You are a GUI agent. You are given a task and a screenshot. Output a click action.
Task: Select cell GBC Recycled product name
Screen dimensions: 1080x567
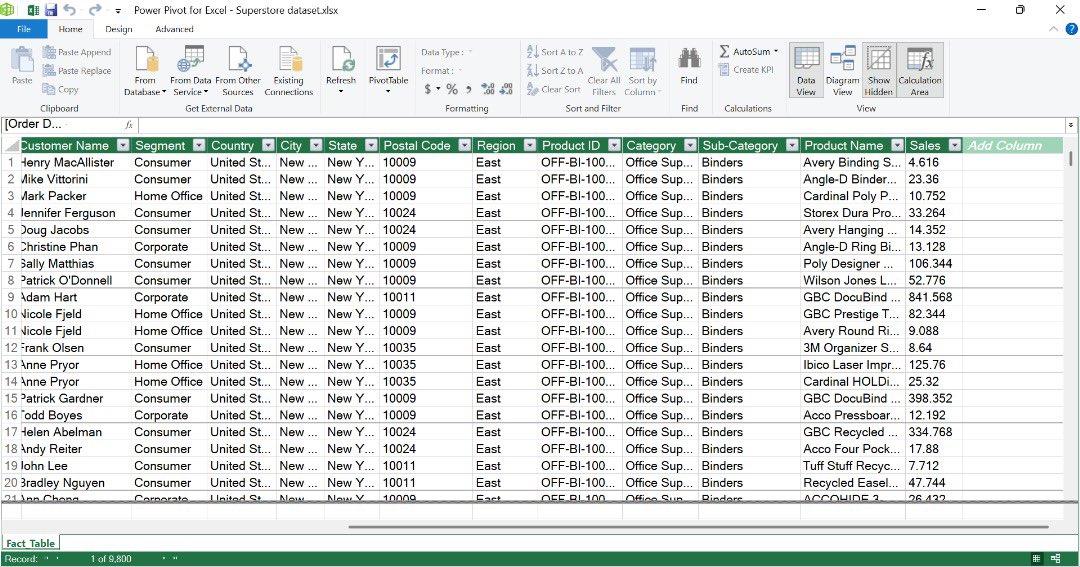(x=853, y=432)
